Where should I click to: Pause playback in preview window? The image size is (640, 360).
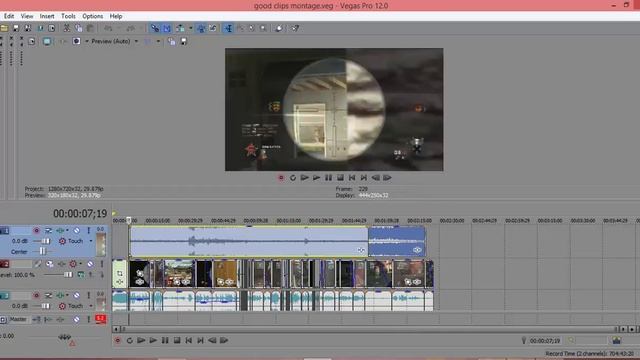coord(328,178)
